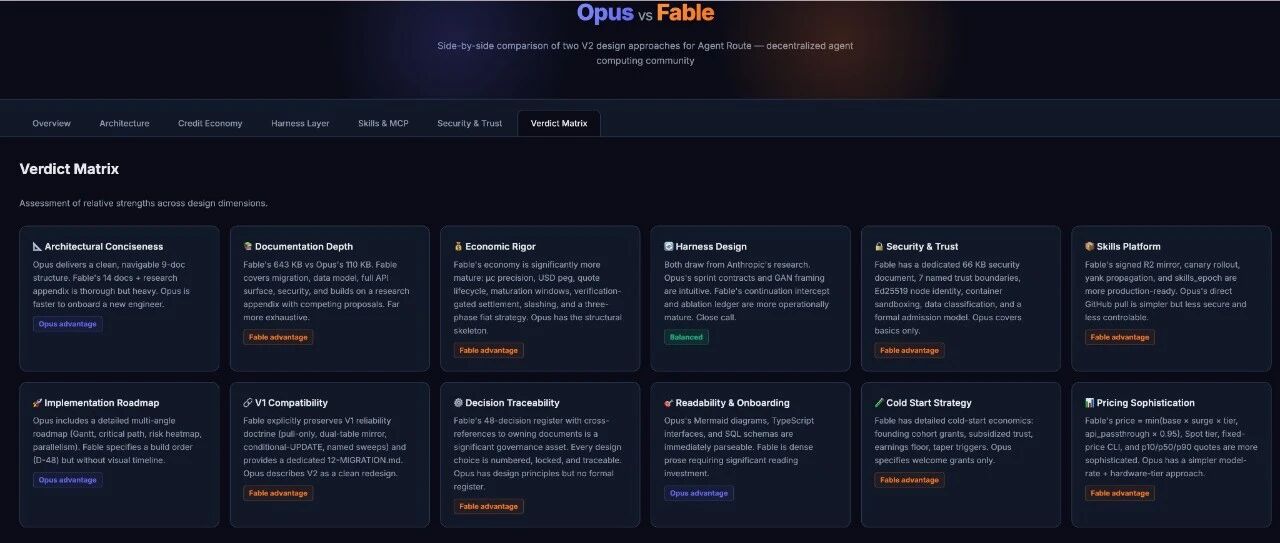The image size is (1280, 543).
Task: Click Opus advantage badge under Architectural Conciseness
Action: pyautogui.click(x=68, y=324)
